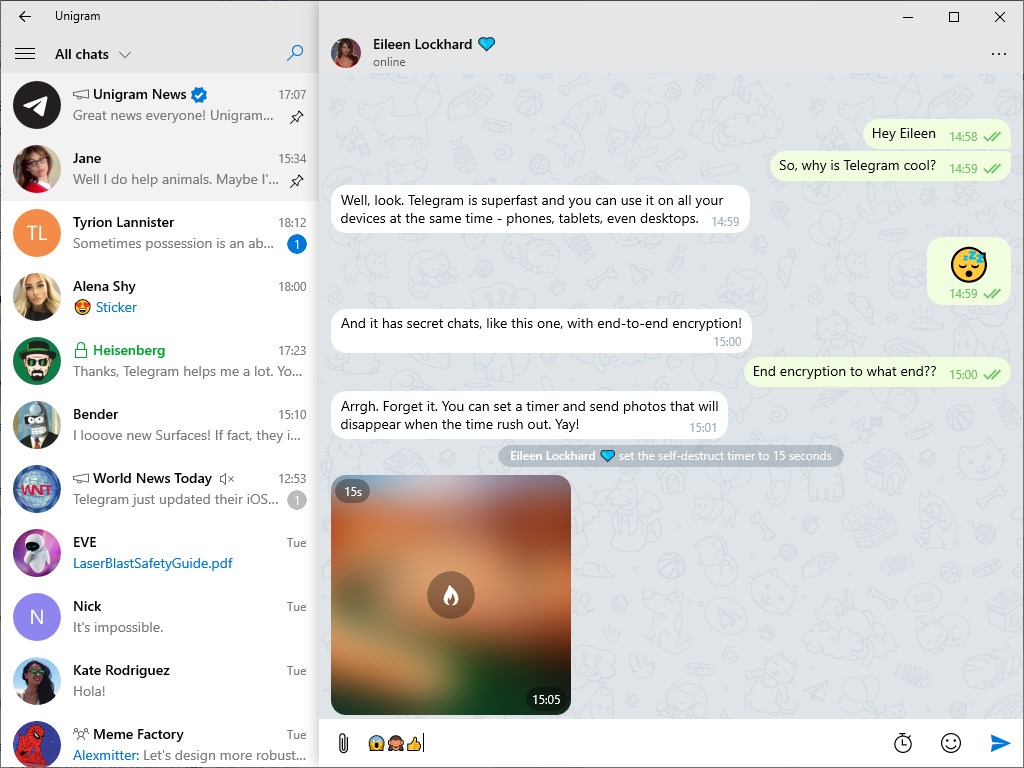Open the Meme Factory group chat
Screen dimensions: 1024x768
point(159,741)
